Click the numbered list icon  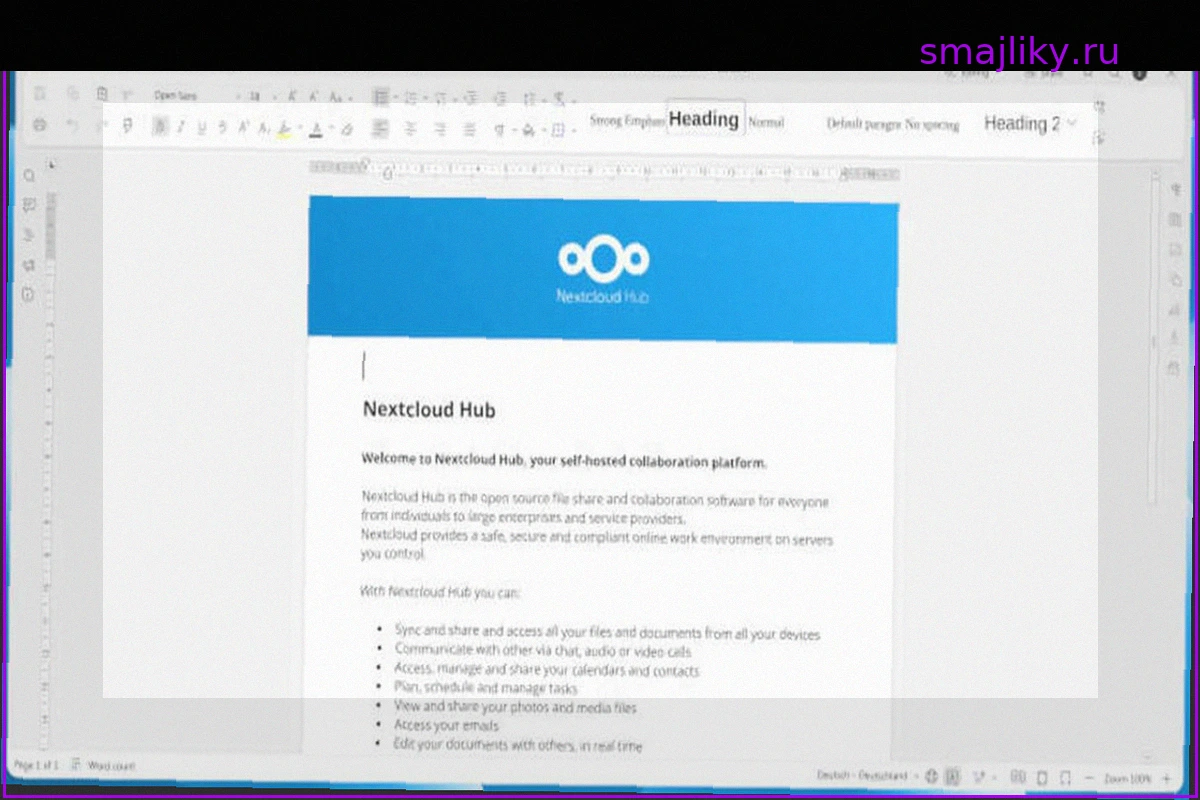410,98
